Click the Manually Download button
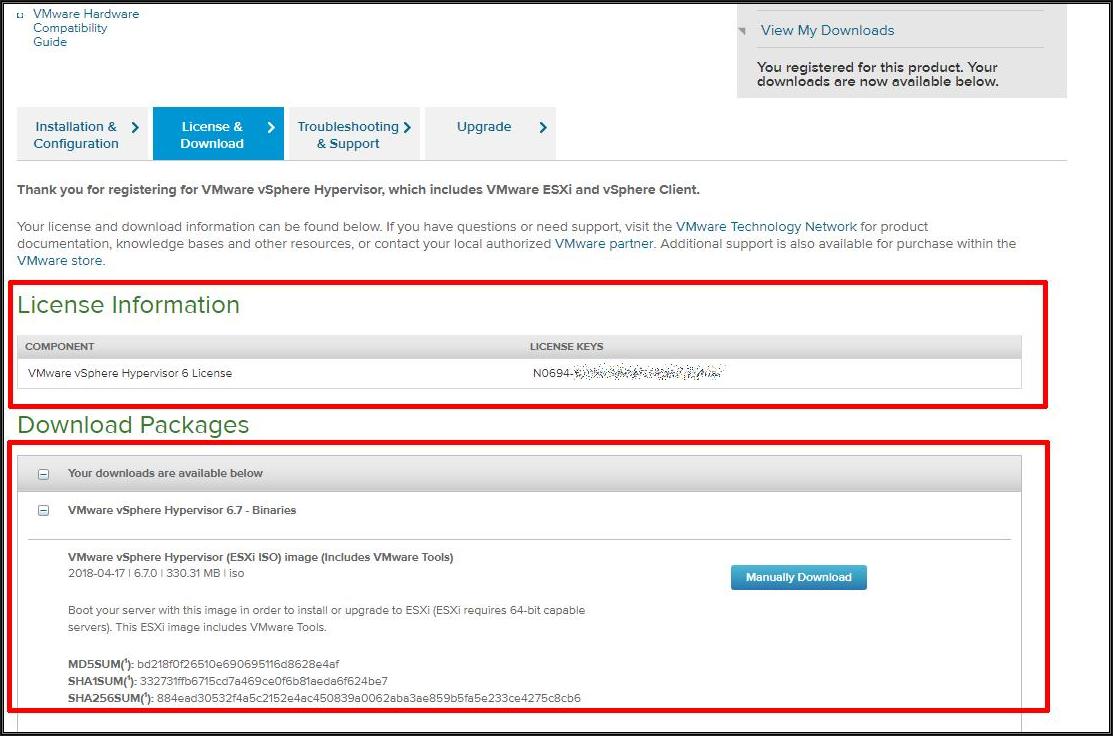This screenshot has width=1113, height=736. (799, 577)
